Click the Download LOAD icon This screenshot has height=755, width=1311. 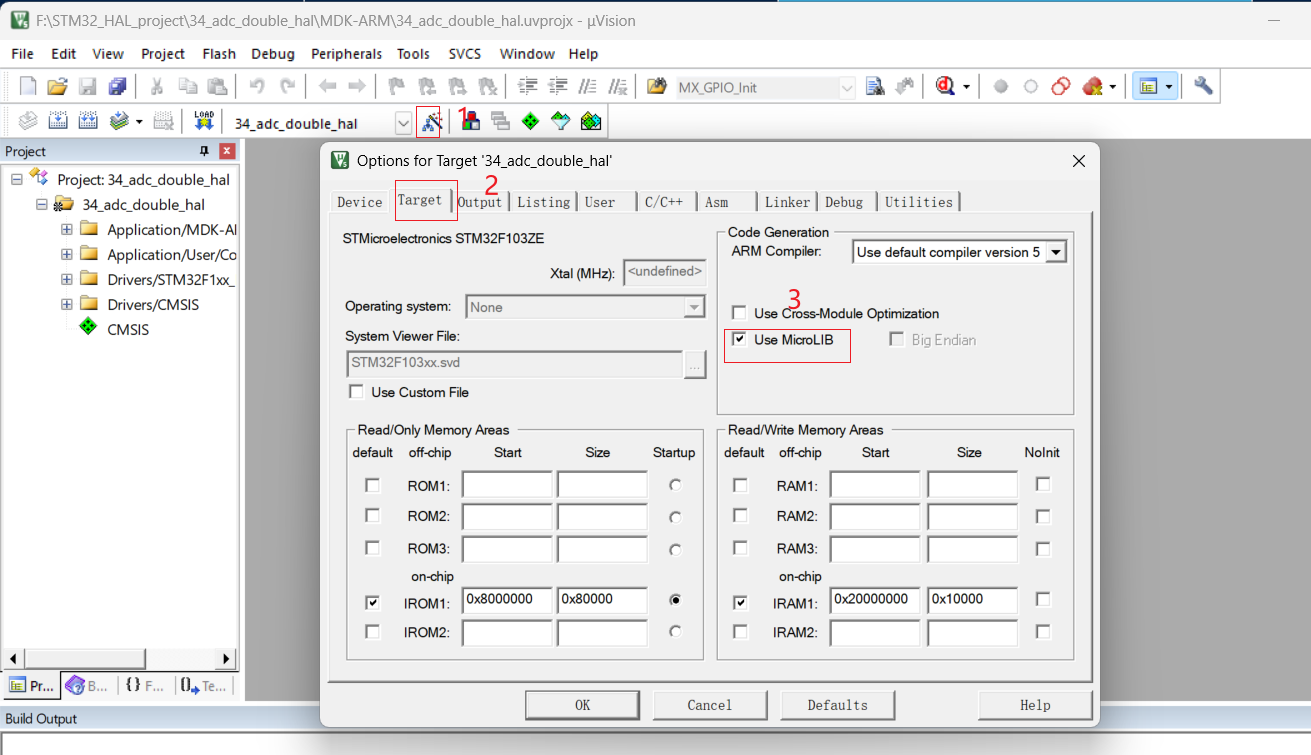204,122
